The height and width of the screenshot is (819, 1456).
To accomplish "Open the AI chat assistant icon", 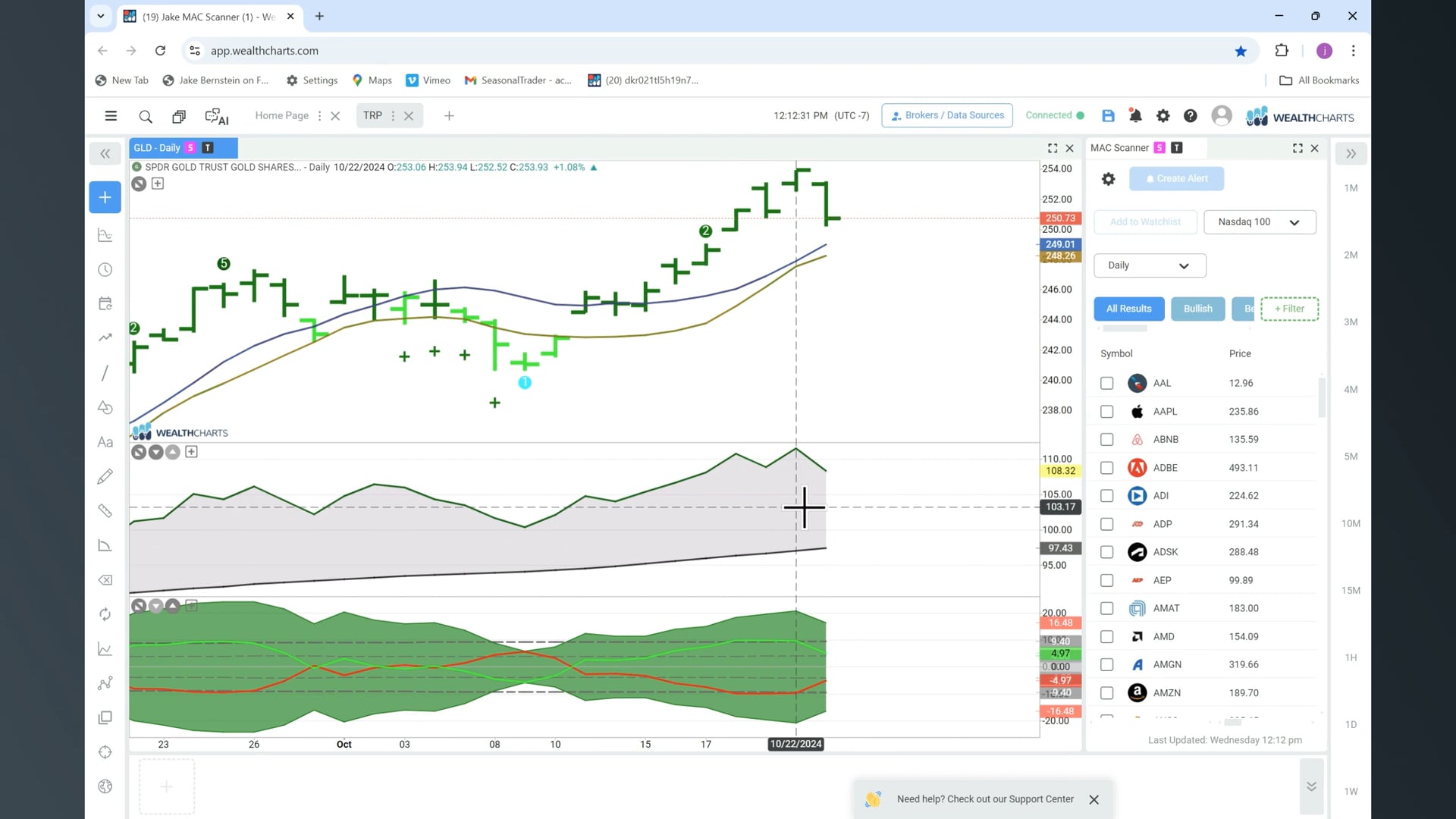I will tap(217, 117).
